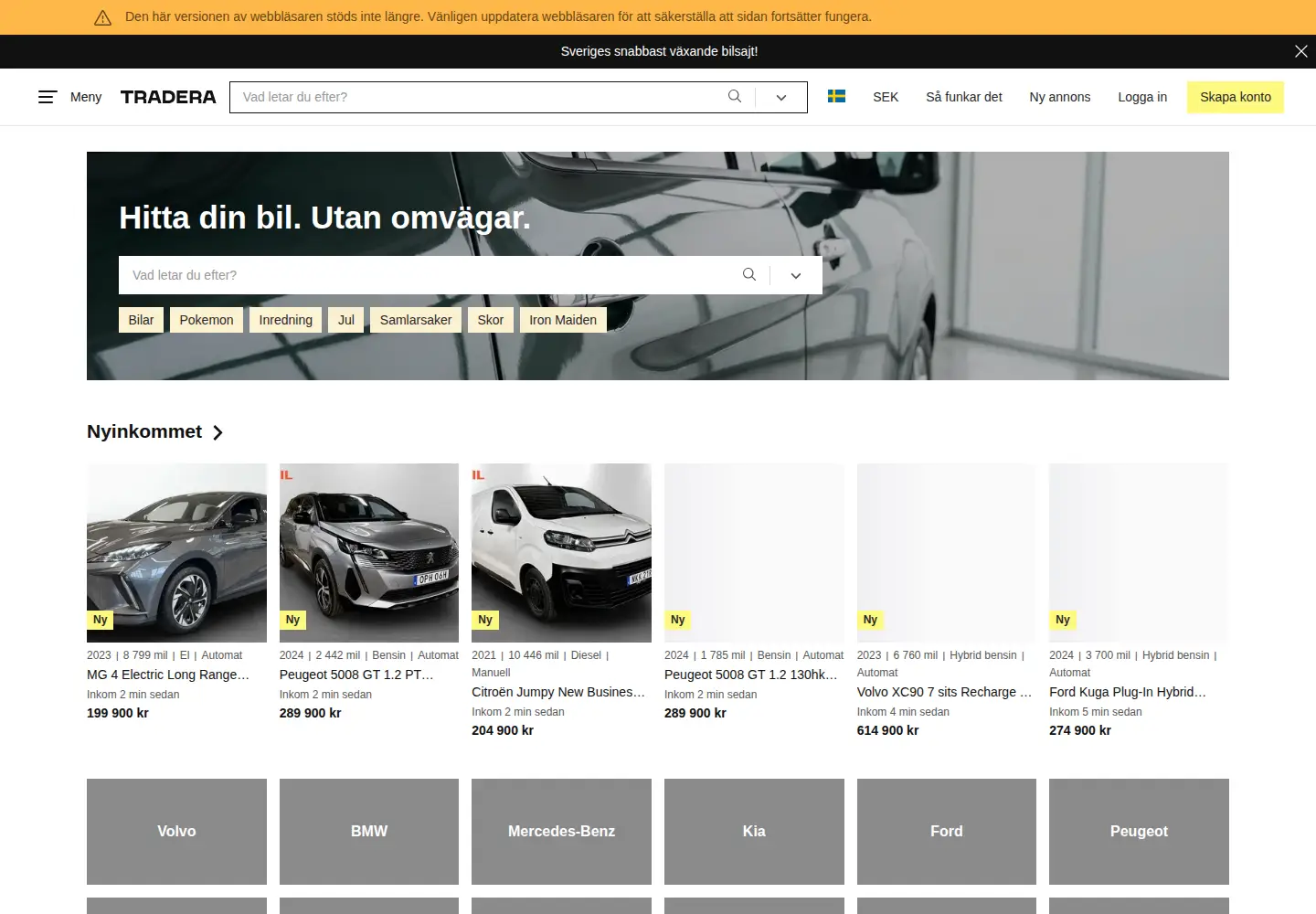
Task: Open the grey Peugeot 5008 photo
Action: click(x=369, y=552)
